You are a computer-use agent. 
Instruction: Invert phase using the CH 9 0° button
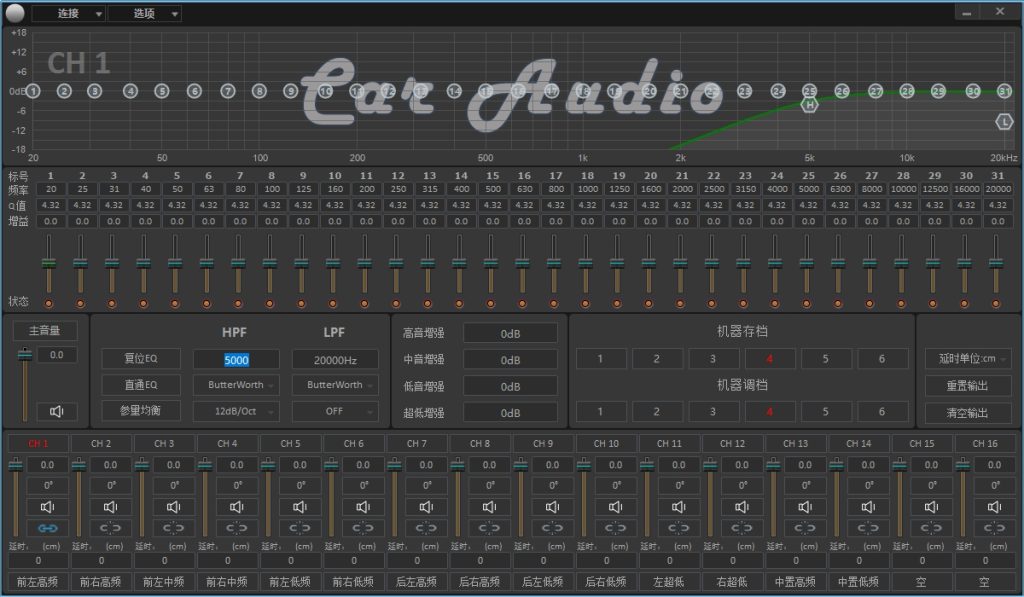coord(553,485)
